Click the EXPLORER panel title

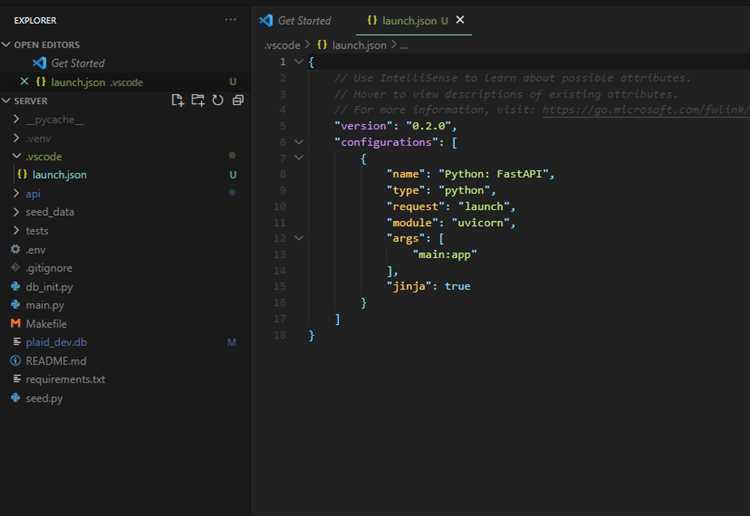point(35,21)
